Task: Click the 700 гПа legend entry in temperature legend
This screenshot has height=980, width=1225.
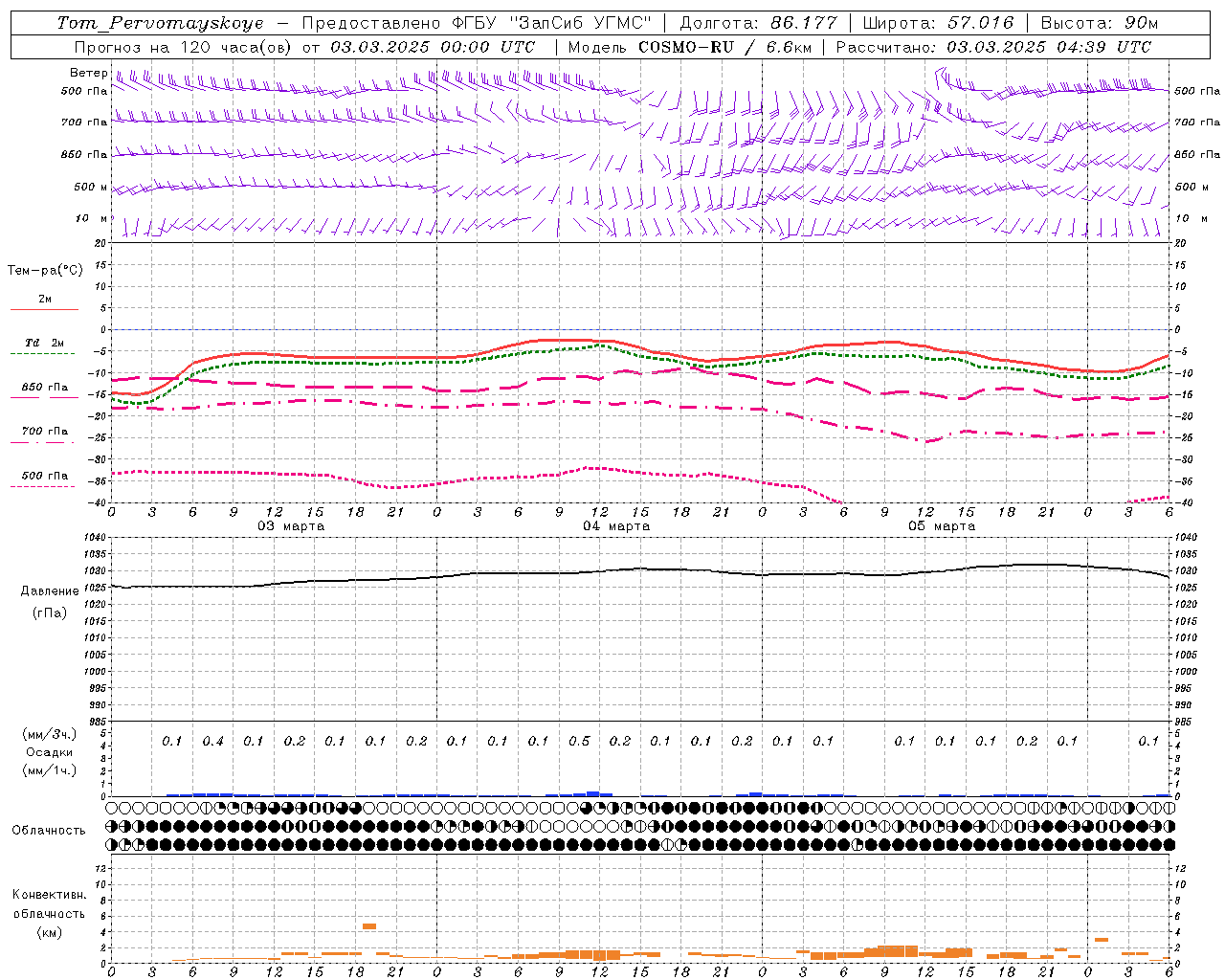Action: 45,431
